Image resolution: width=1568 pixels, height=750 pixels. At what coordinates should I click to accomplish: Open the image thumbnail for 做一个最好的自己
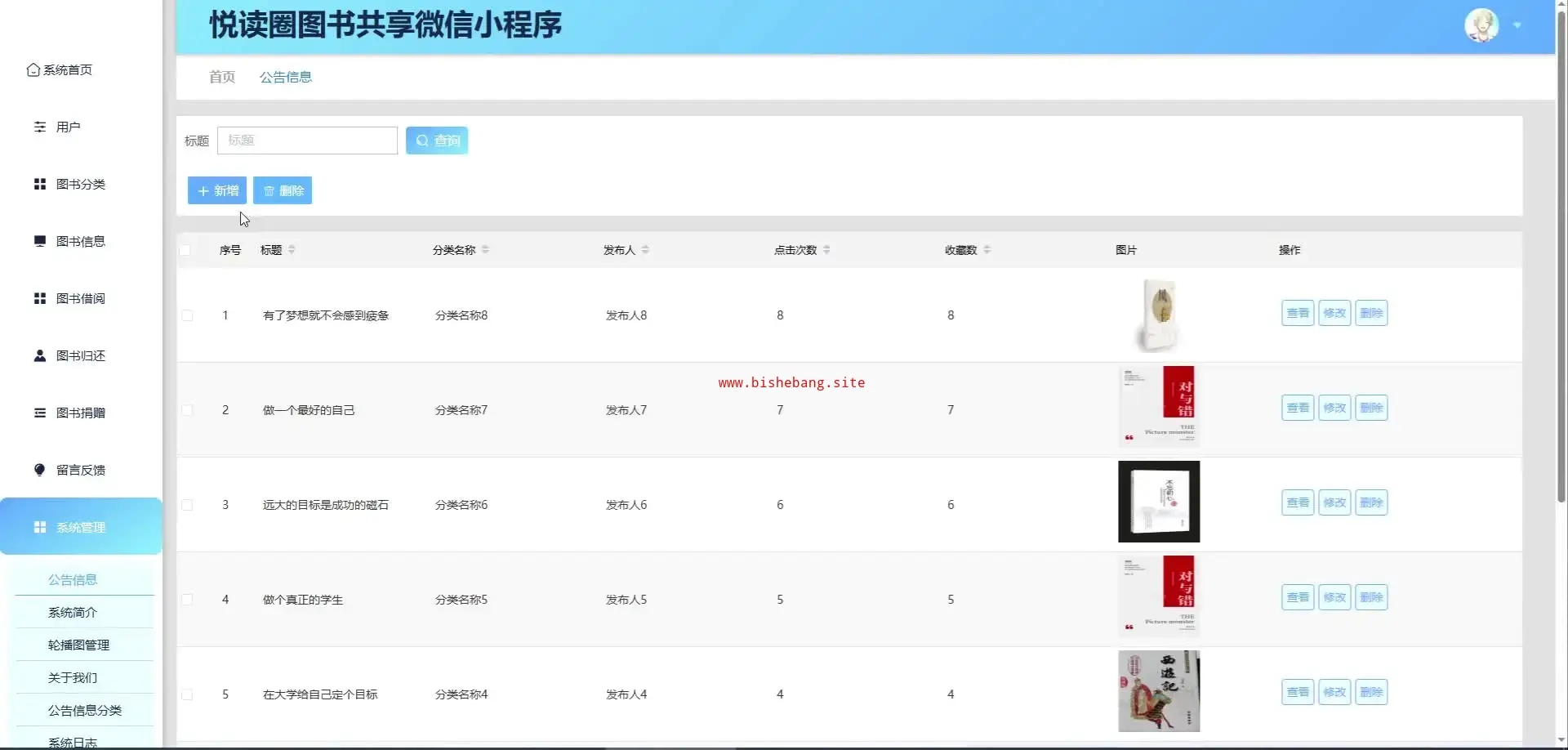point(1159,407)
